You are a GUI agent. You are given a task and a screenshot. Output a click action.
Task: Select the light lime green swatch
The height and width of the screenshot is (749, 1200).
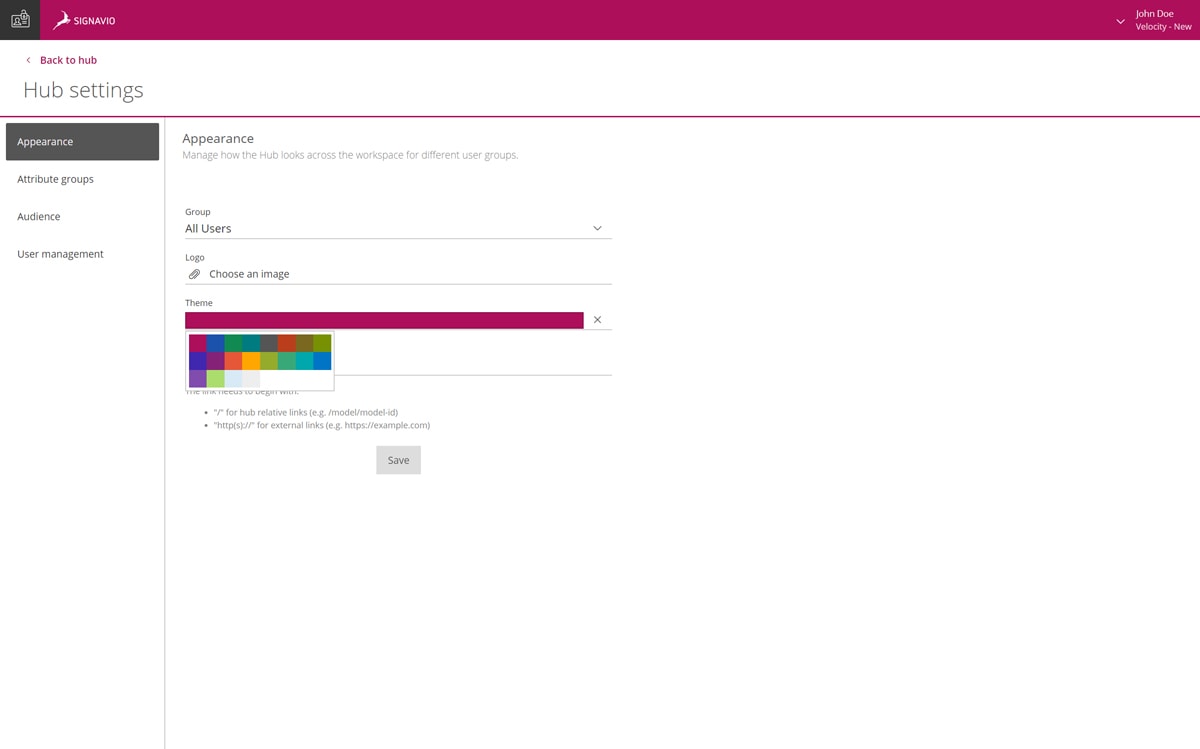216,379
